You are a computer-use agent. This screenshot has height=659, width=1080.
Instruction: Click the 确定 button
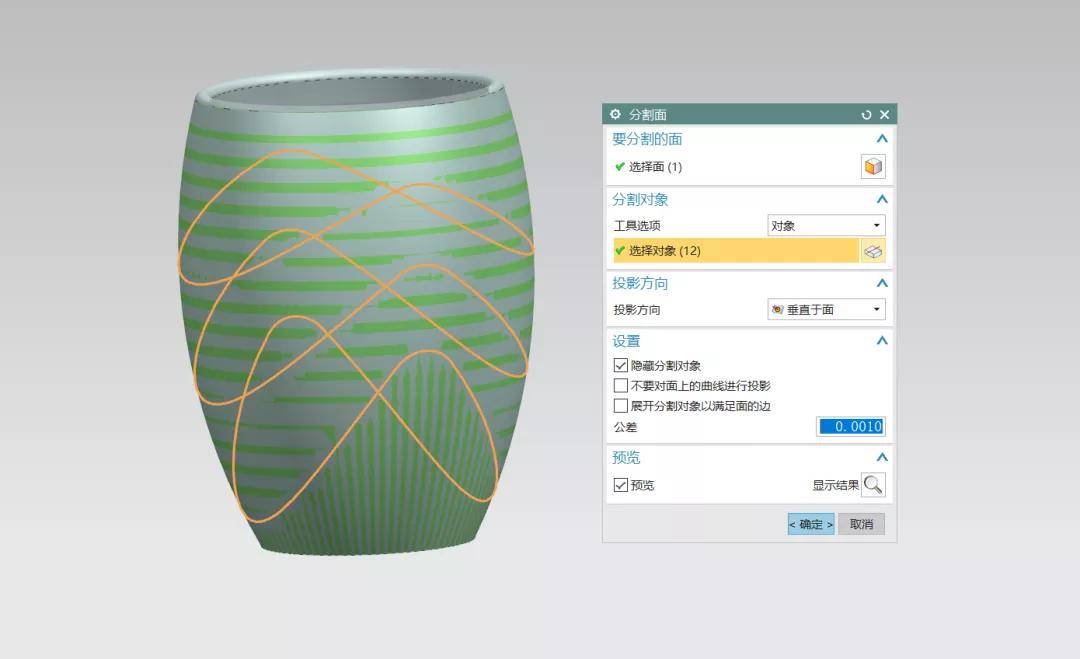point(810,524)
